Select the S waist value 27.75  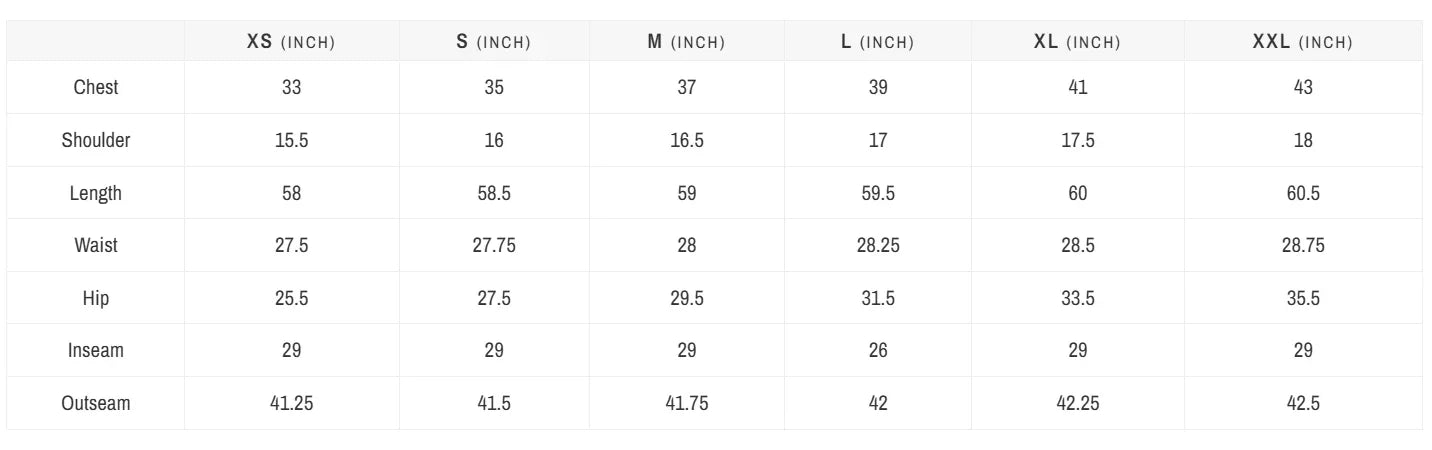494,245
